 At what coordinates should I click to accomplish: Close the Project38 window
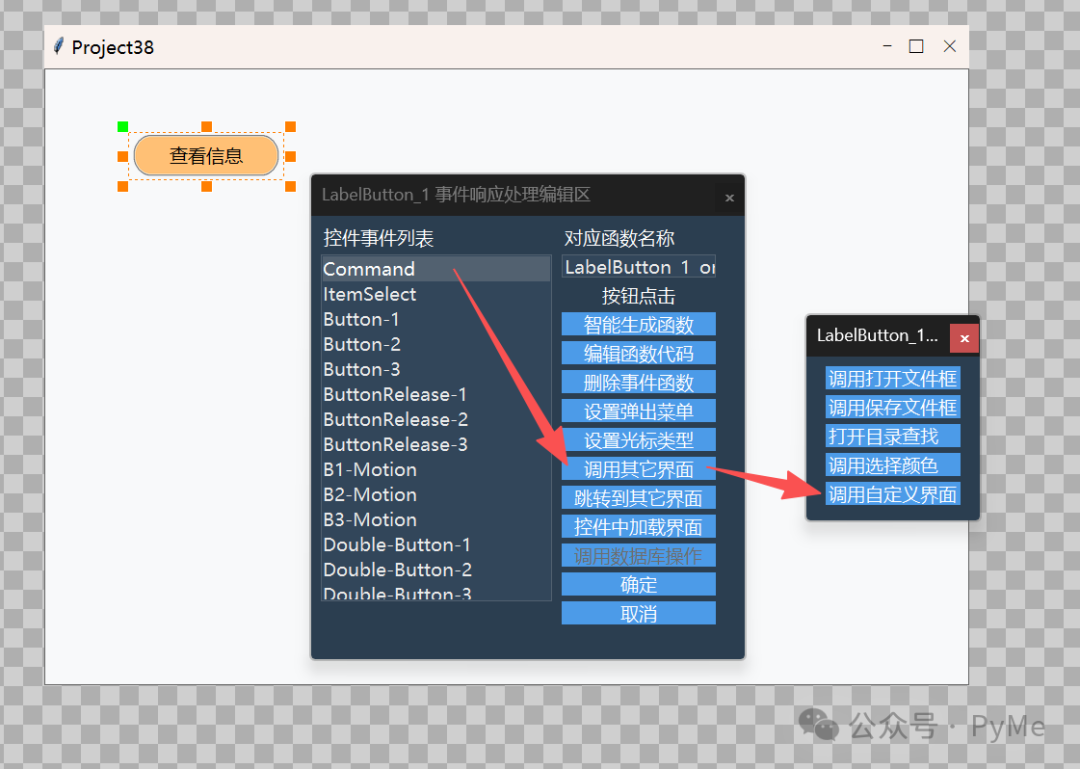(x=950, y=46)
